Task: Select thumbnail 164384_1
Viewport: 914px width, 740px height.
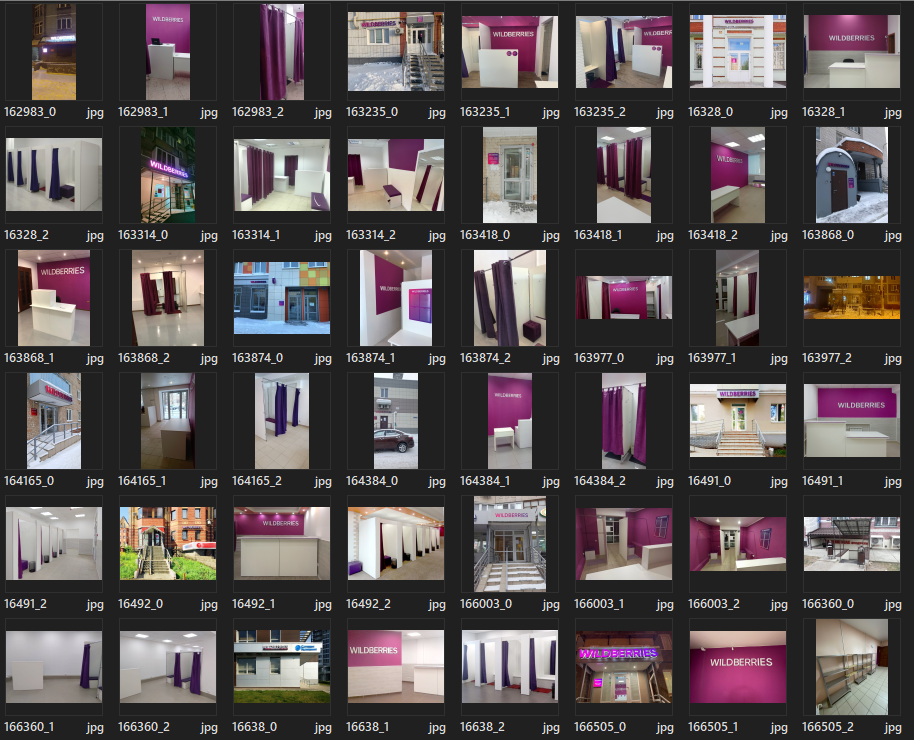Action: [509, 421]
